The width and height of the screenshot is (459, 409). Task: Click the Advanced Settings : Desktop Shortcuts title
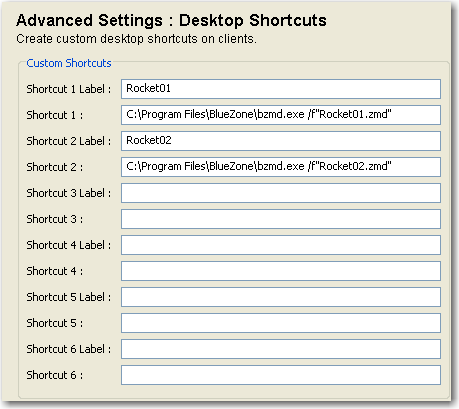(x=171, y=20)
